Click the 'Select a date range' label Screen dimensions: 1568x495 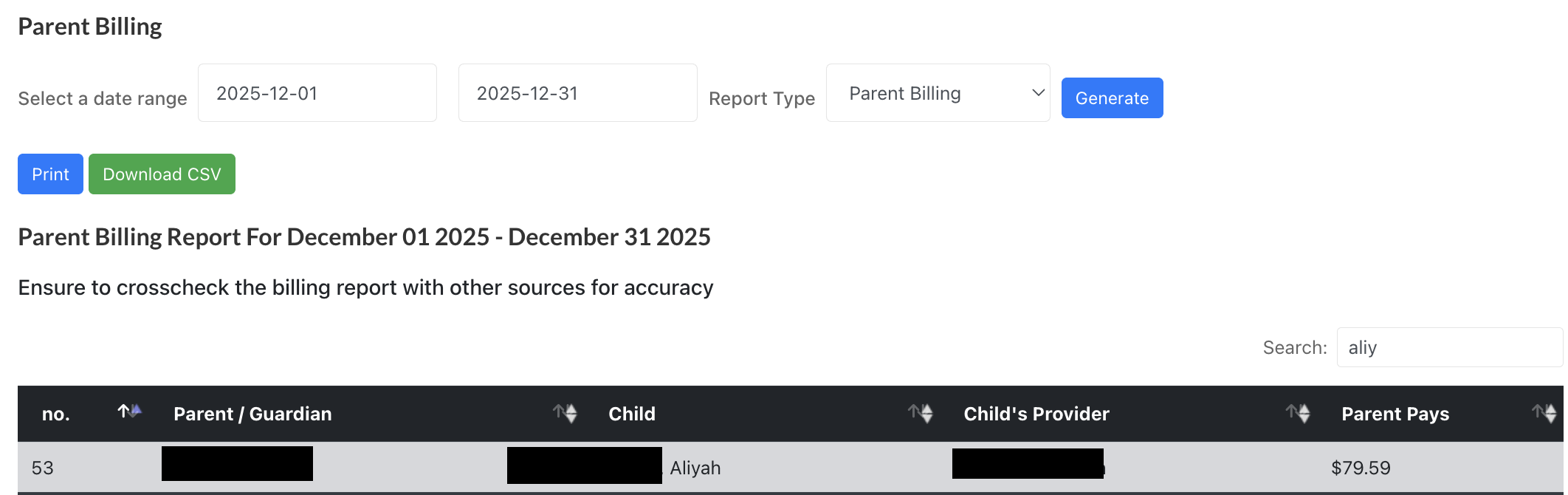pyautogui.click(x=103, y=99)
